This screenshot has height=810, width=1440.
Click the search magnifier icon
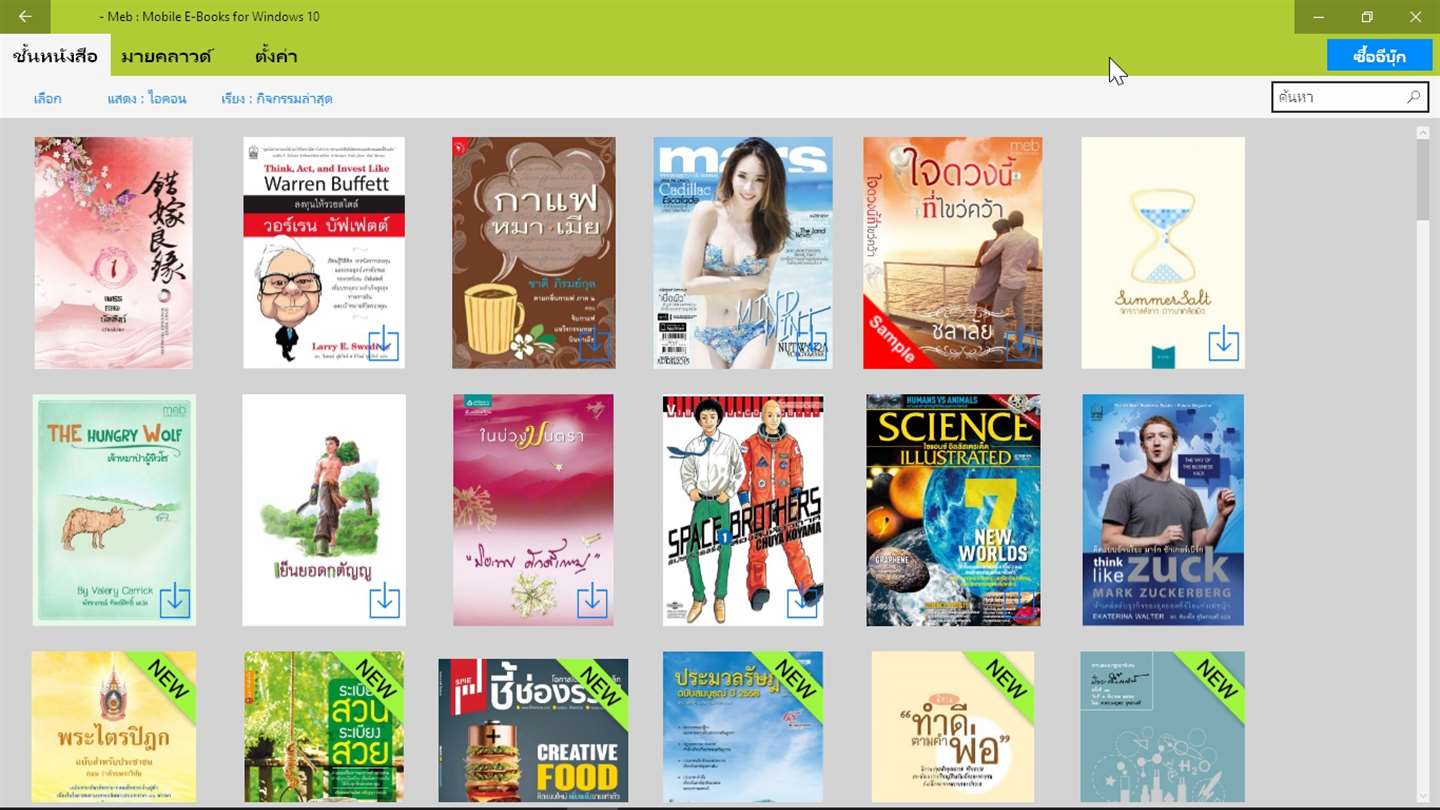click(x=1413, y=97)
